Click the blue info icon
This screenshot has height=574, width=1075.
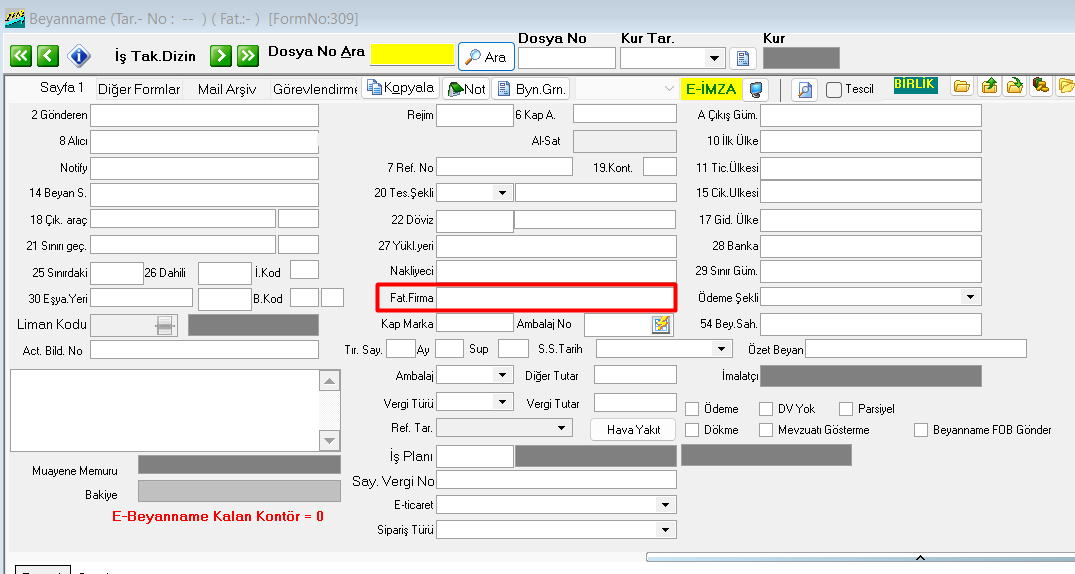[x=79, y=56]
